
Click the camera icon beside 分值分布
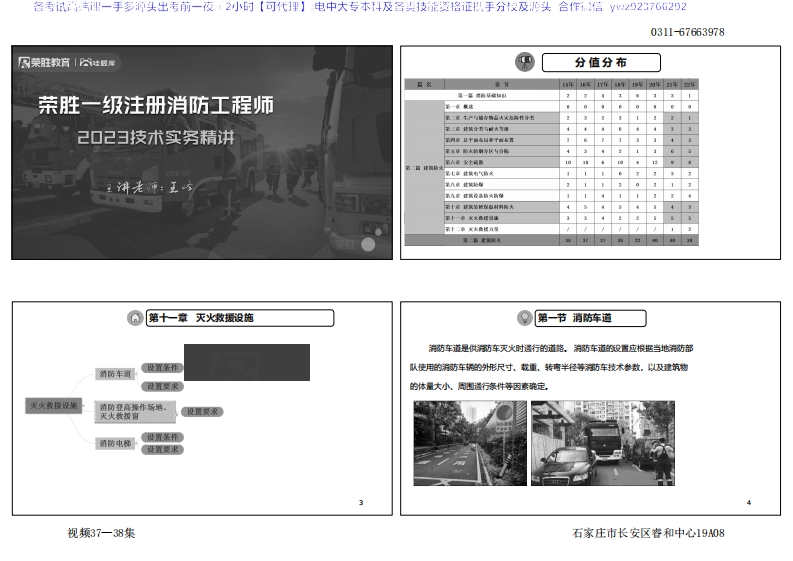click(523, 62)
